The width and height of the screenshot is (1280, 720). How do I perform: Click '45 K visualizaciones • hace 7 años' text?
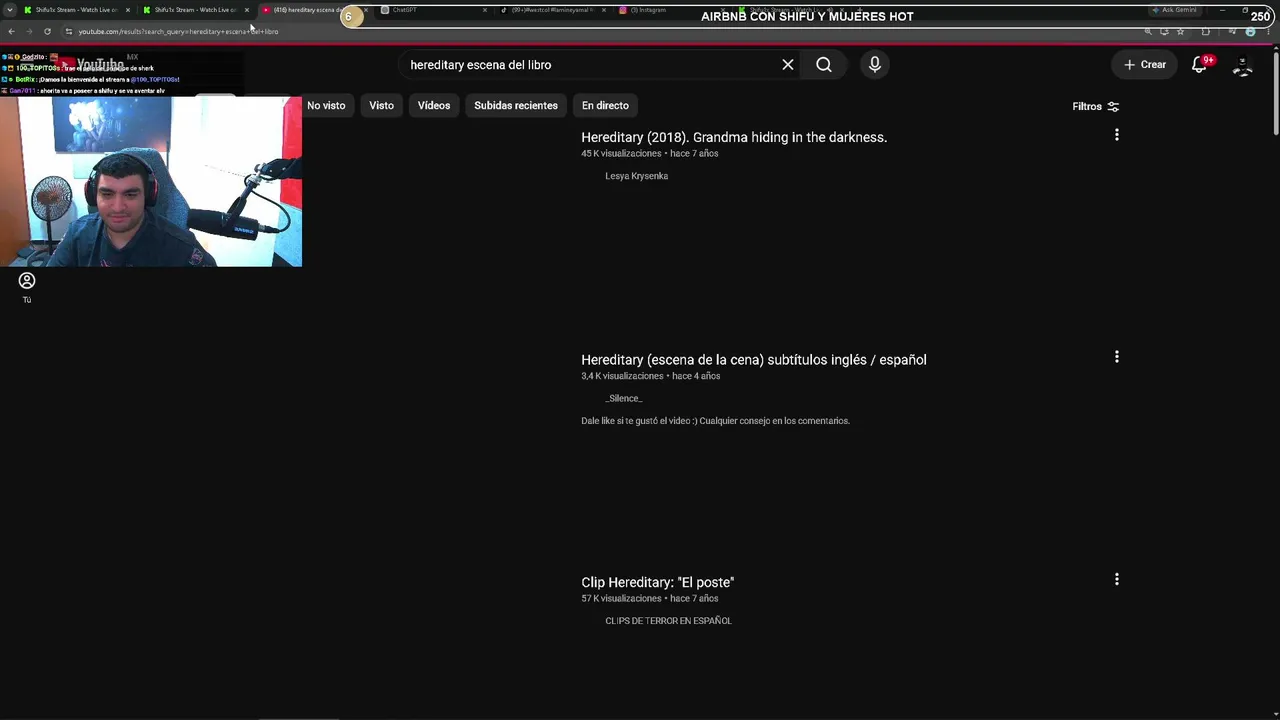pos(650,154)
